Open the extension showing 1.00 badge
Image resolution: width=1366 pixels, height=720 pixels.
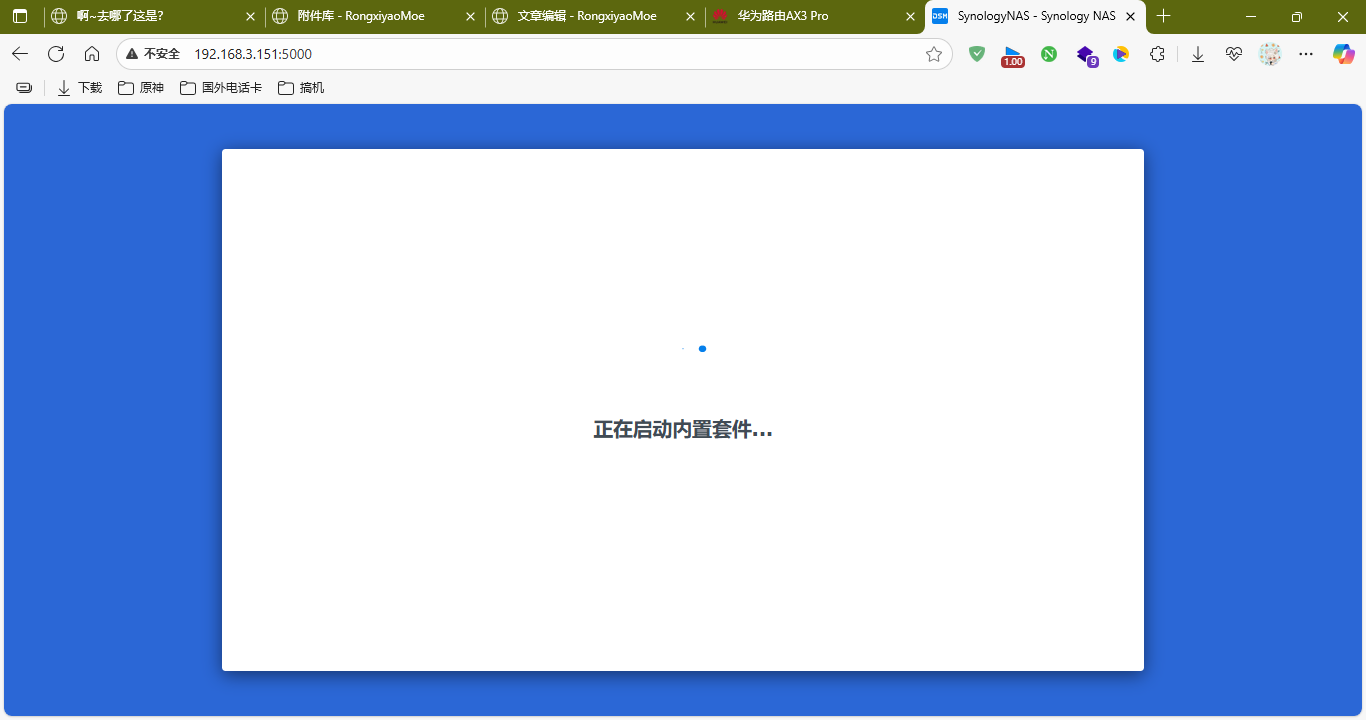(x=1013, y=56)
